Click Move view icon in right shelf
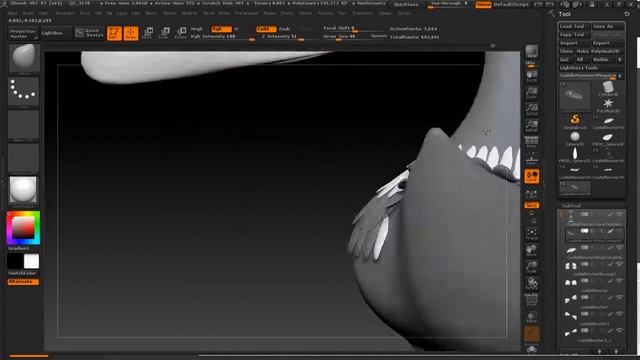This screenshot has width=640, height=360. 531,251
